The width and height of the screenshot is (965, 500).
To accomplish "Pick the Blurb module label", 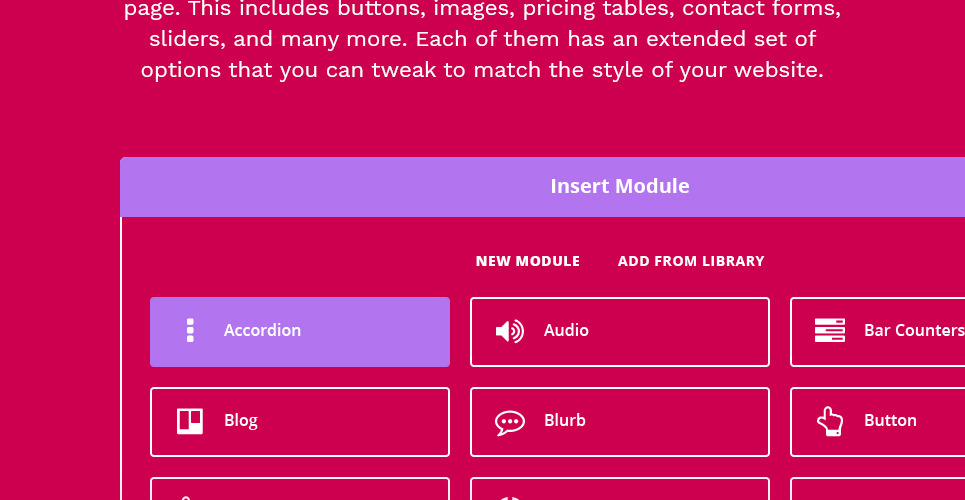I will tap(564, 421).
